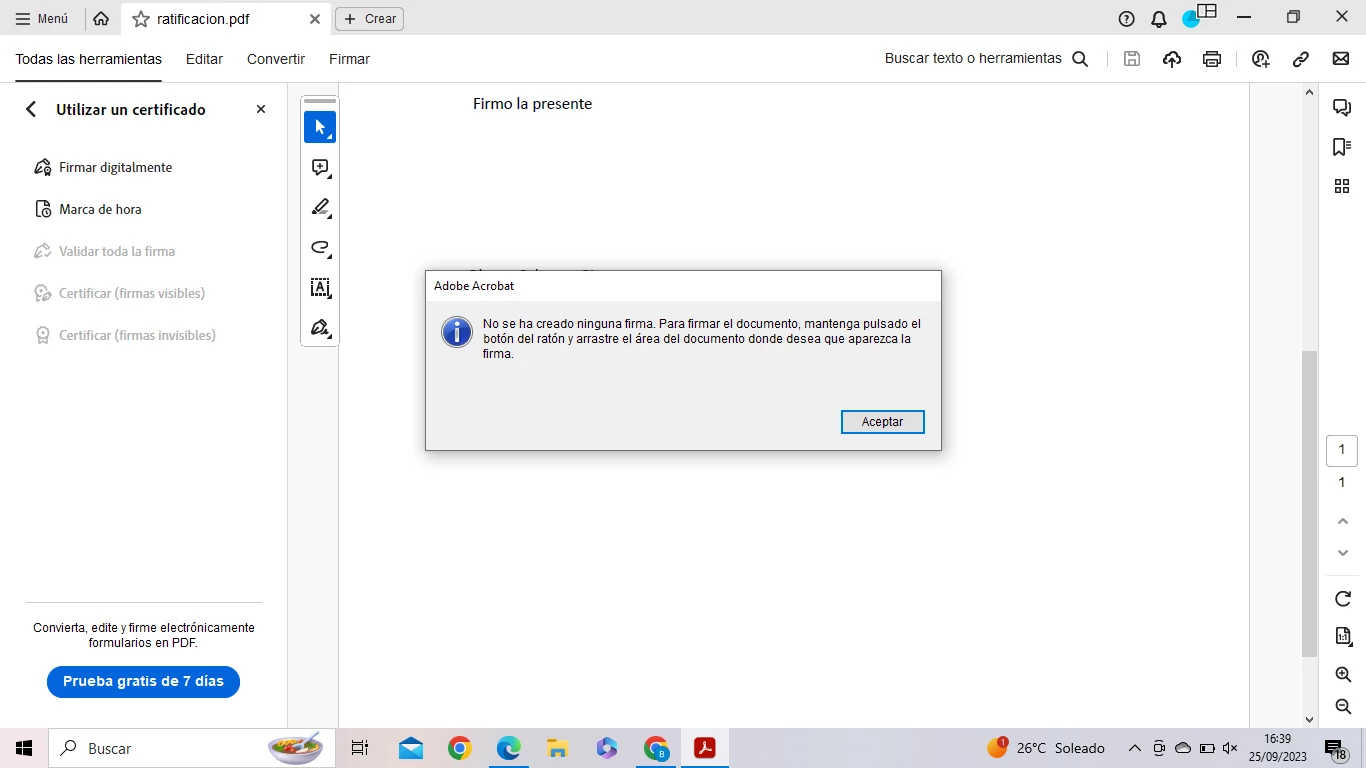
Task: Select the fill and sign pen tool
Action: (x=320, y=328)
